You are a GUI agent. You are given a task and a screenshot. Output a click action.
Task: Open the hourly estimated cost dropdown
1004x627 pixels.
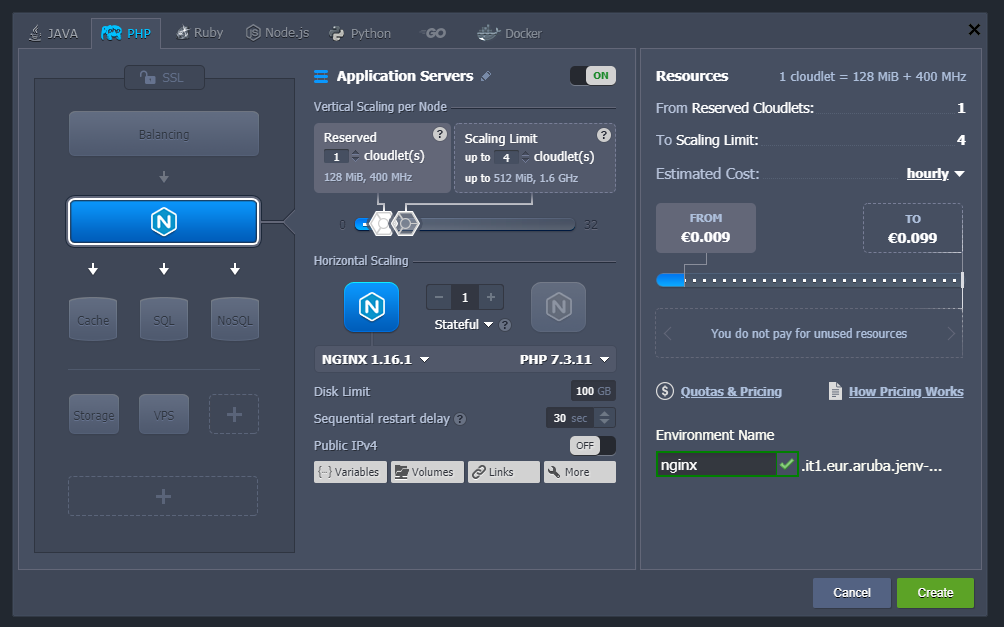(x=935, y=174)
